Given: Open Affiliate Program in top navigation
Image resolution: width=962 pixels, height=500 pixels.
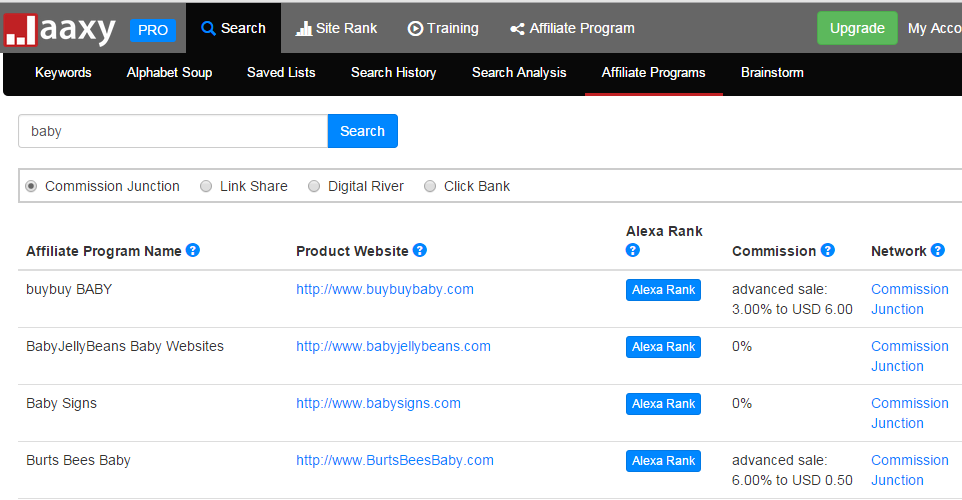Looking at the screenshot, I should click(x=572, y=28).
